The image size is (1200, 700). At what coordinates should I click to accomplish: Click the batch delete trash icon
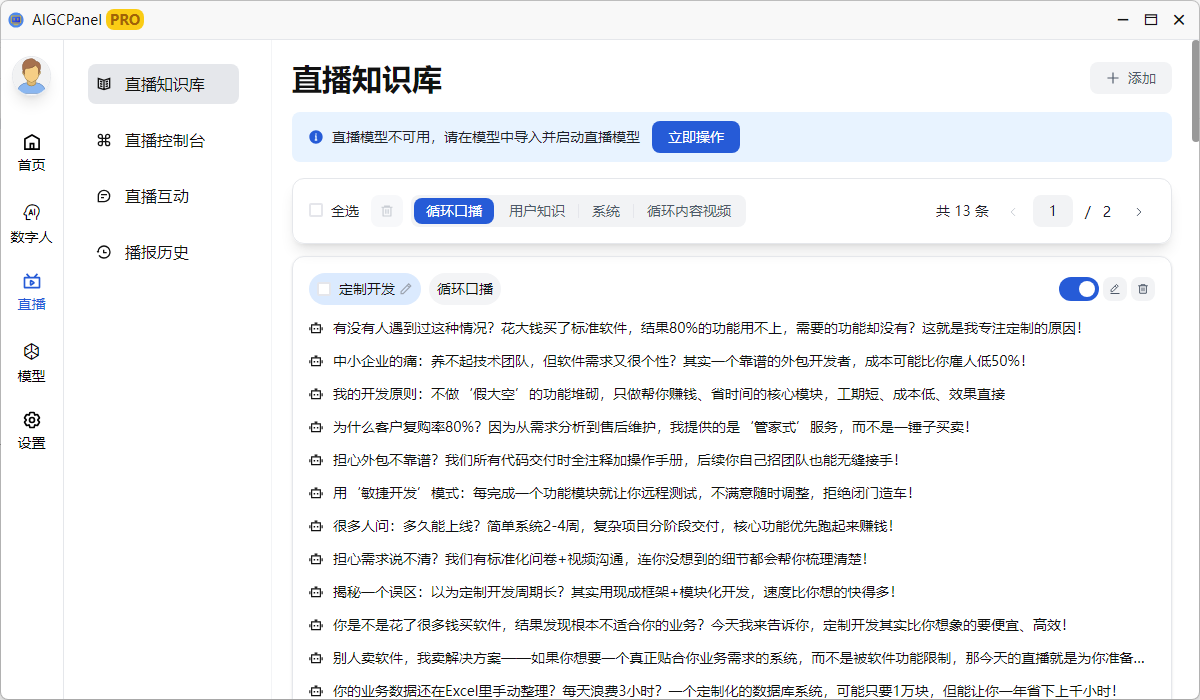[x=387, y=211]
